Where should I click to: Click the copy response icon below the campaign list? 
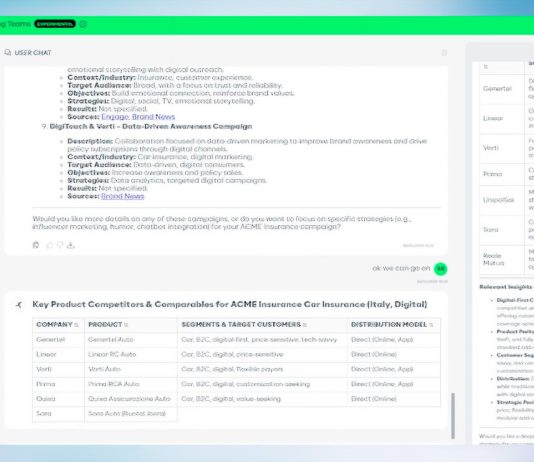(x=36, y=245)
